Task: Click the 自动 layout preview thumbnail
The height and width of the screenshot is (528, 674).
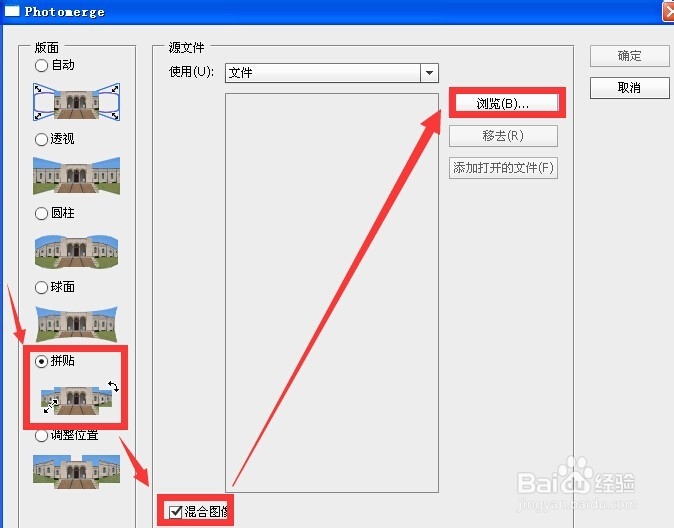Action: [77, 102]
